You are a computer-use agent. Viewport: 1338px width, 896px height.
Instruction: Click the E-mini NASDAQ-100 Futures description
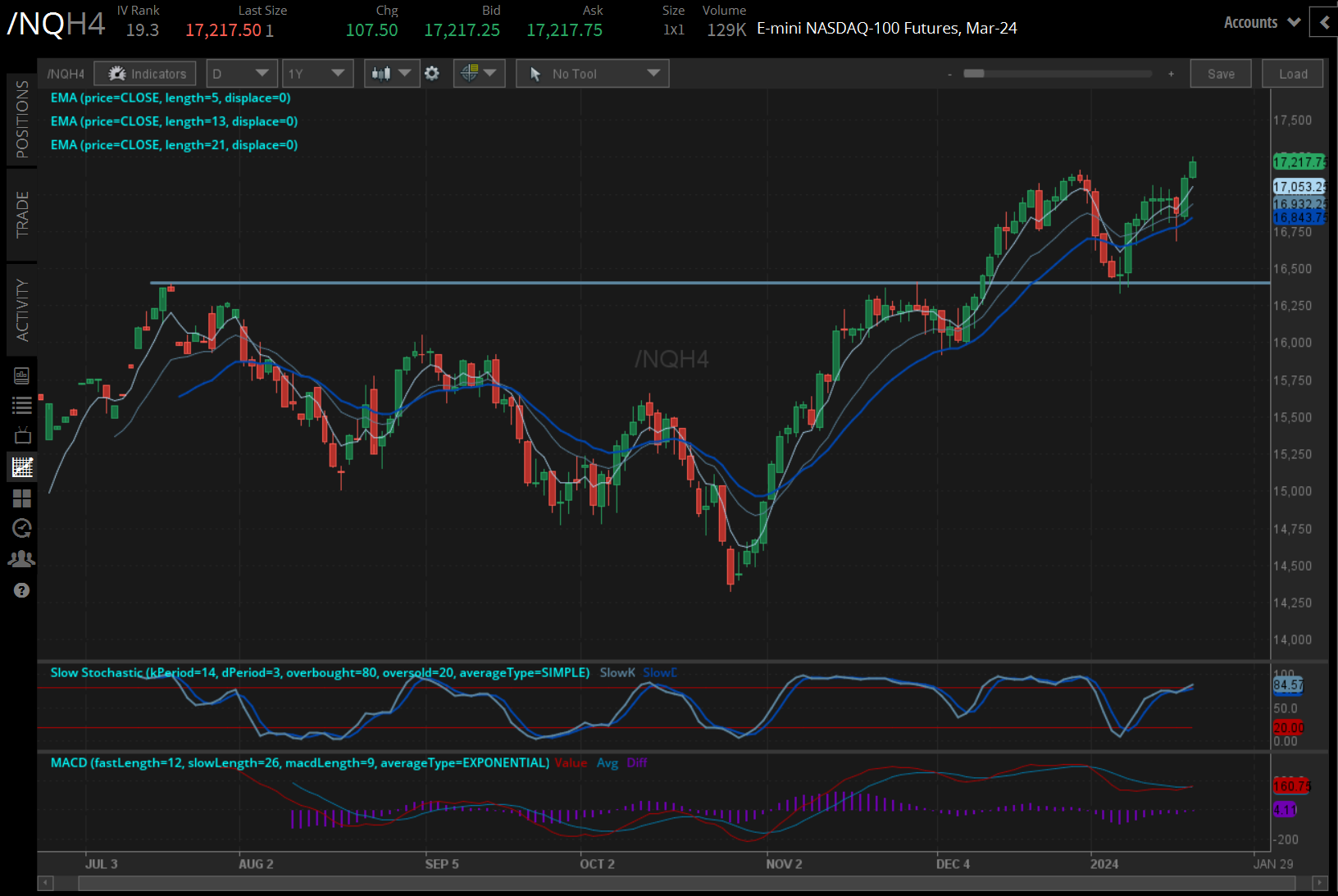[x=887, y=29]
